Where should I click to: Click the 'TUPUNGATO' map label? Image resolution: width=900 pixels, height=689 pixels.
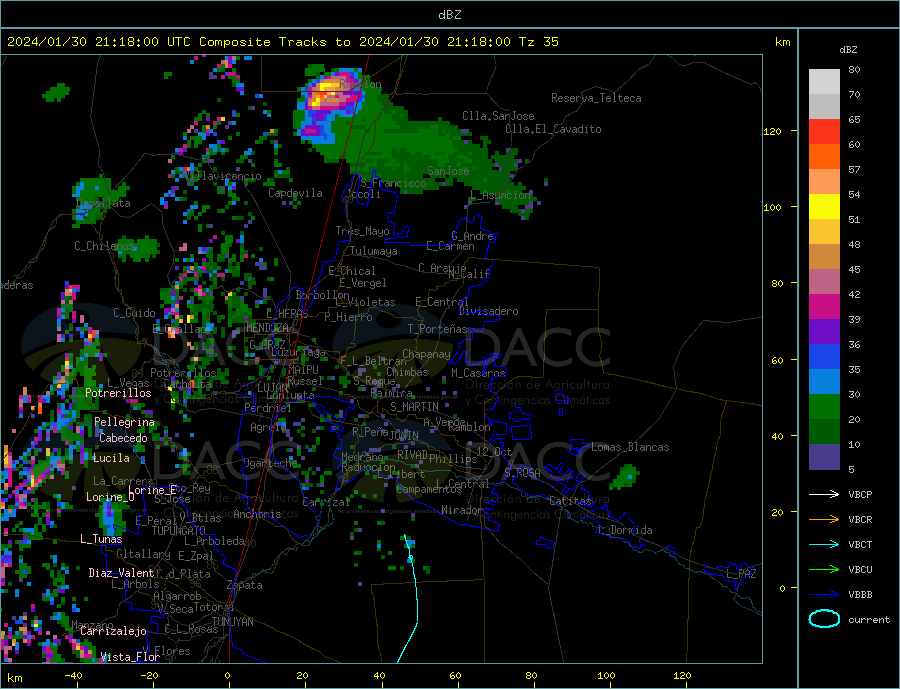179,531
